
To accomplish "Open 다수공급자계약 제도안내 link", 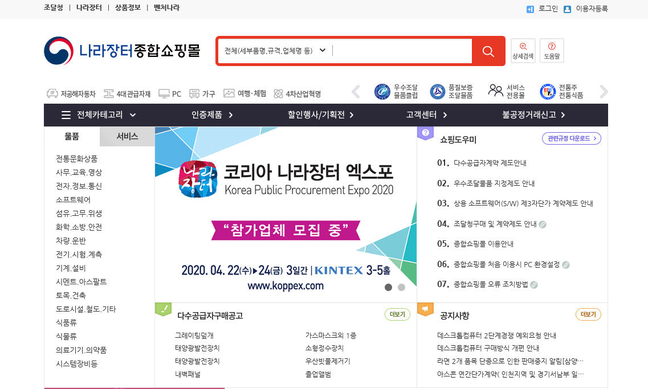I will pyautogui.click(x=490, y=163).
